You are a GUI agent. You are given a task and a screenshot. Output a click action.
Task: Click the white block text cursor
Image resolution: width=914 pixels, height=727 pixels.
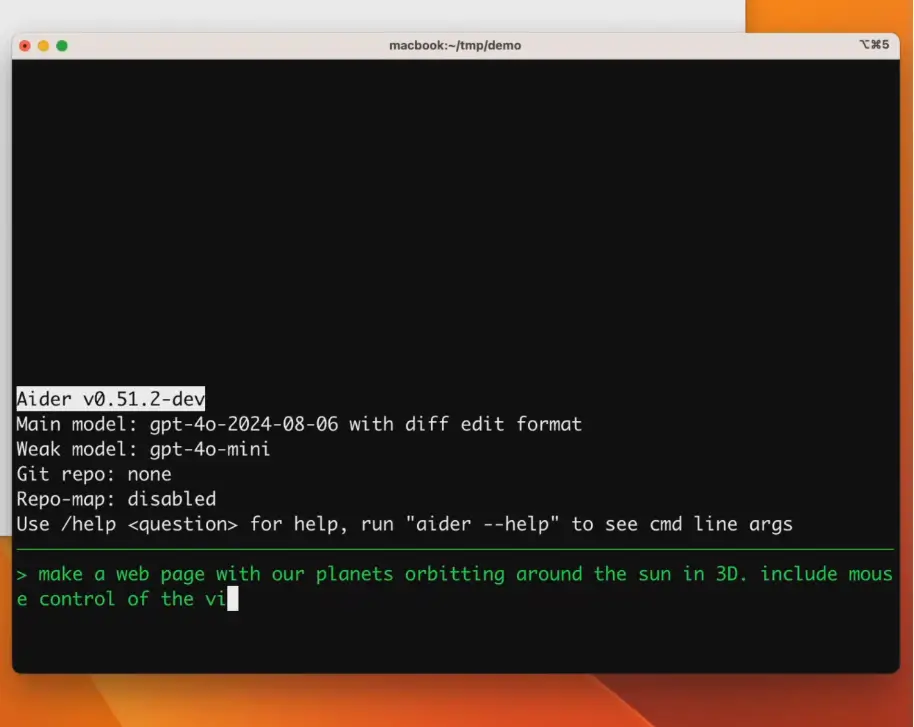pos(233,599)
